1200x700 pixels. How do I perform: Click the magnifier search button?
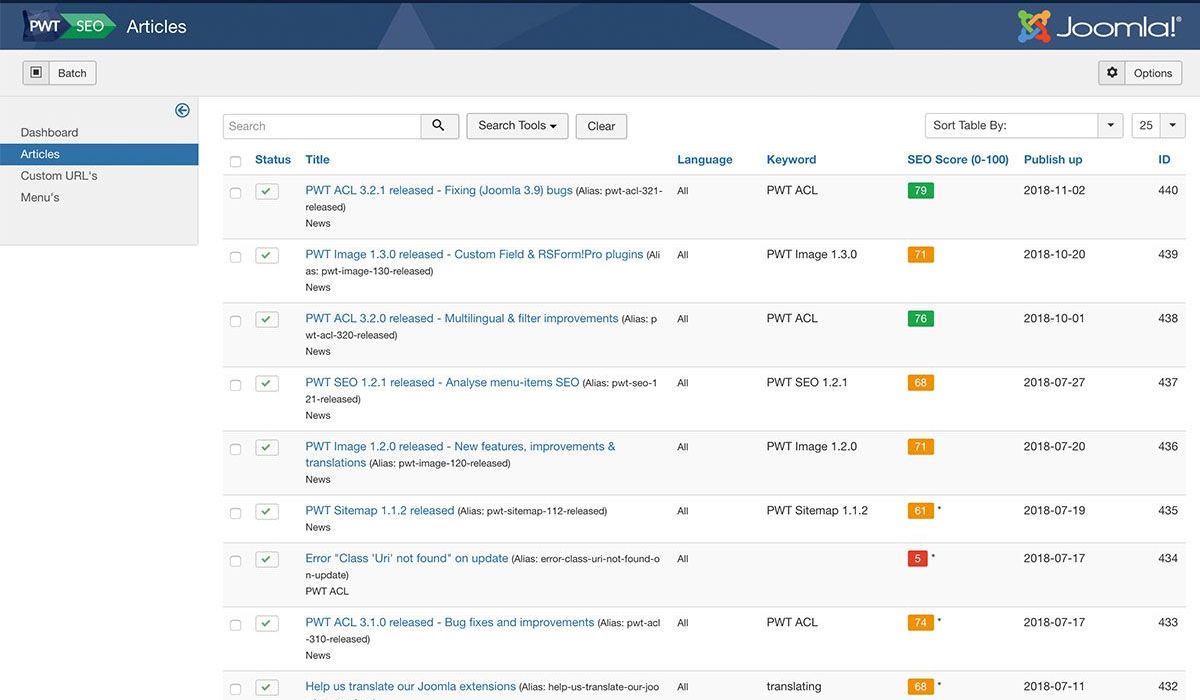click(x=439, y=126)
